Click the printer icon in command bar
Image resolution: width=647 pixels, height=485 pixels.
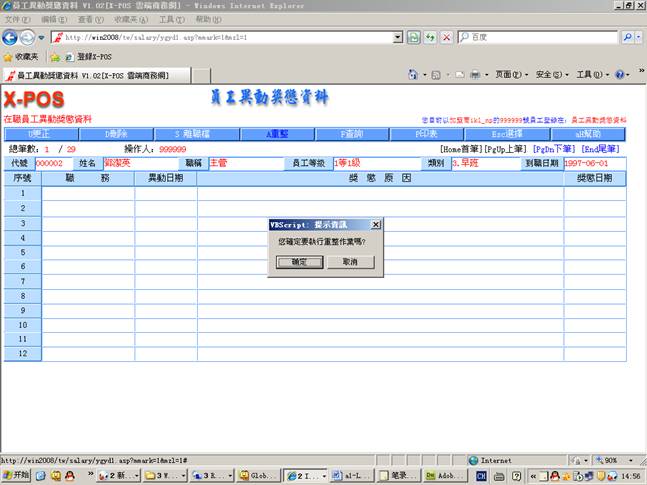476,75
